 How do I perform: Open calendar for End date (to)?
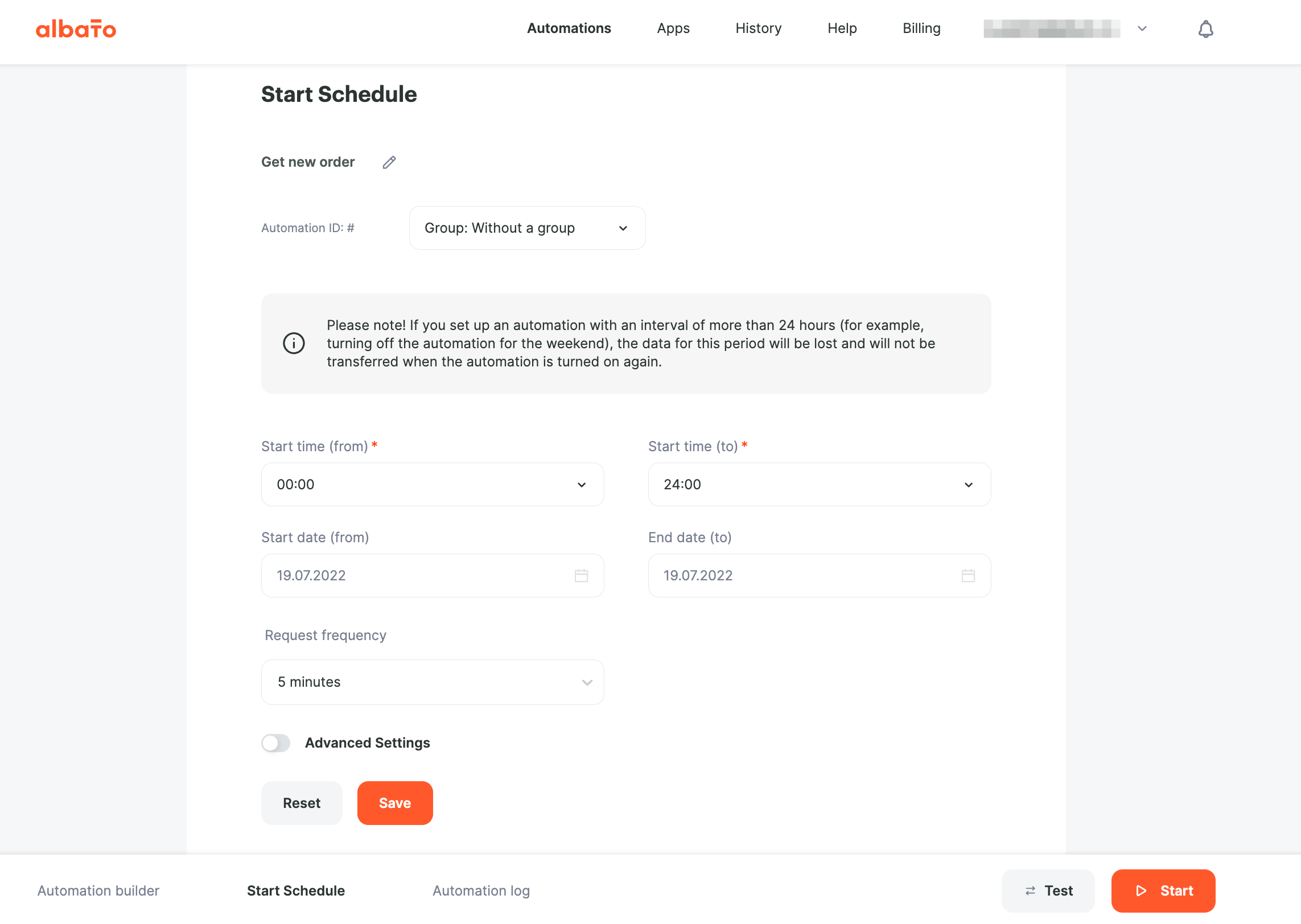point(968,576)
